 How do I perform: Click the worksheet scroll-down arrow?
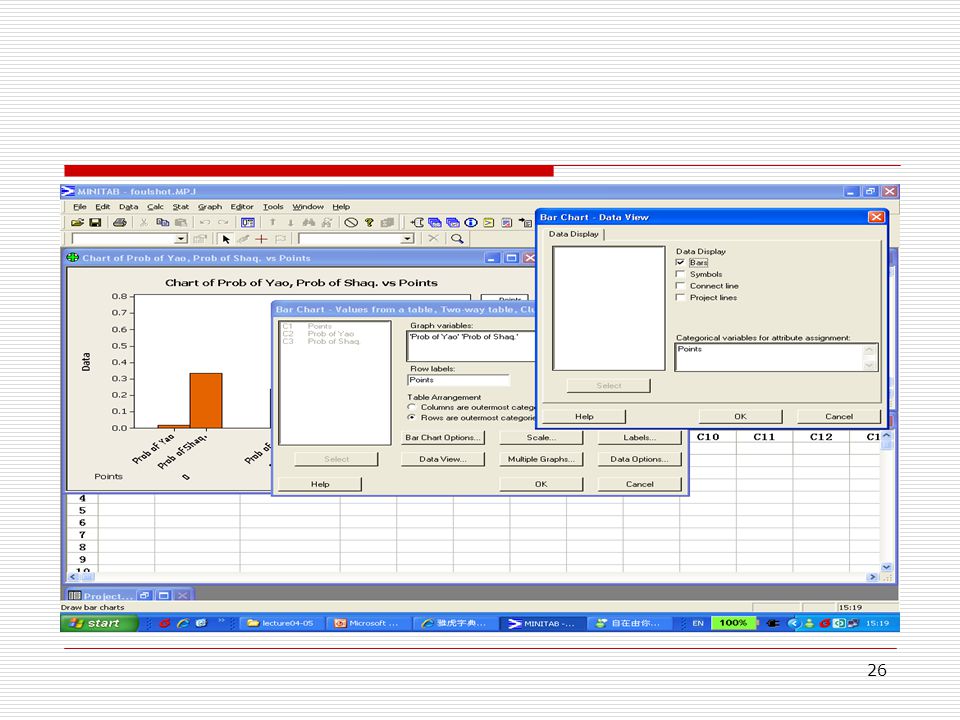[x=886, y=567]
